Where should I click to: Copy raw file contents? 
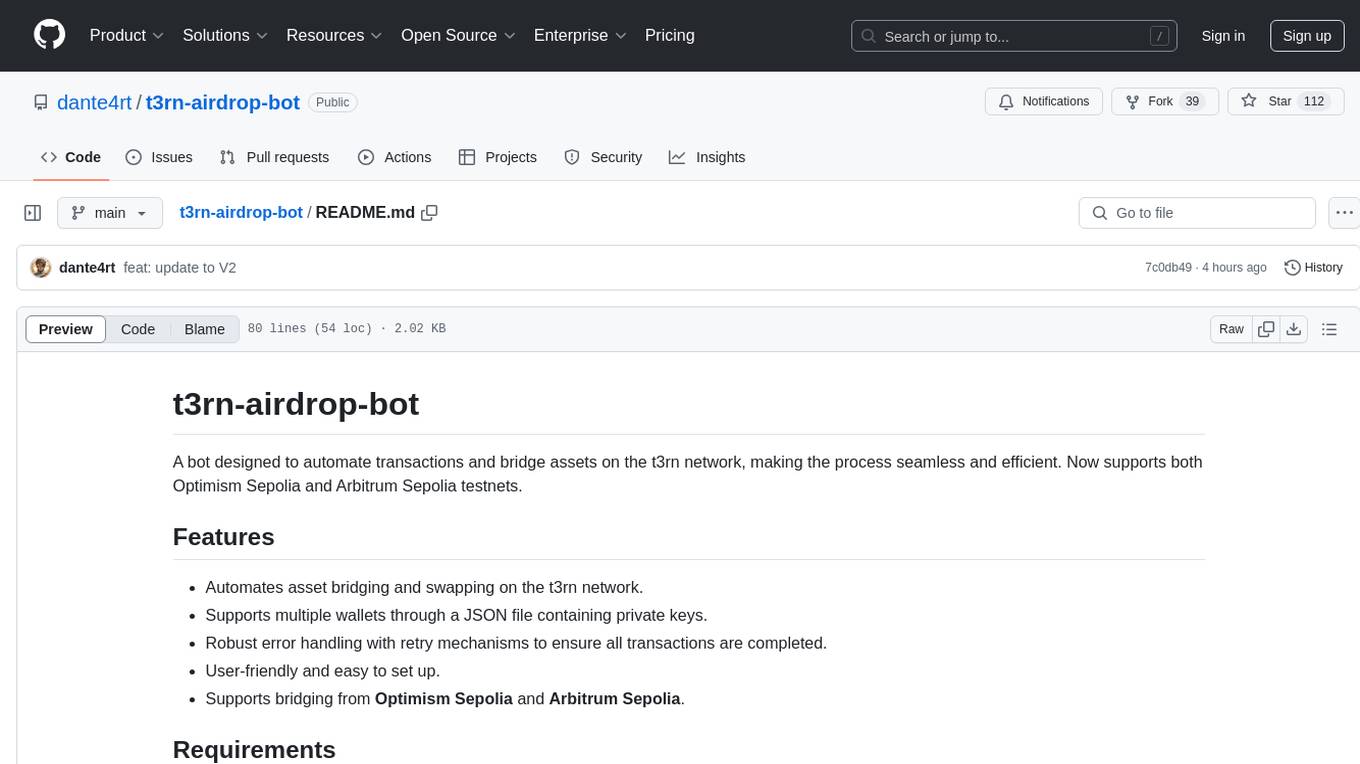1267,329
